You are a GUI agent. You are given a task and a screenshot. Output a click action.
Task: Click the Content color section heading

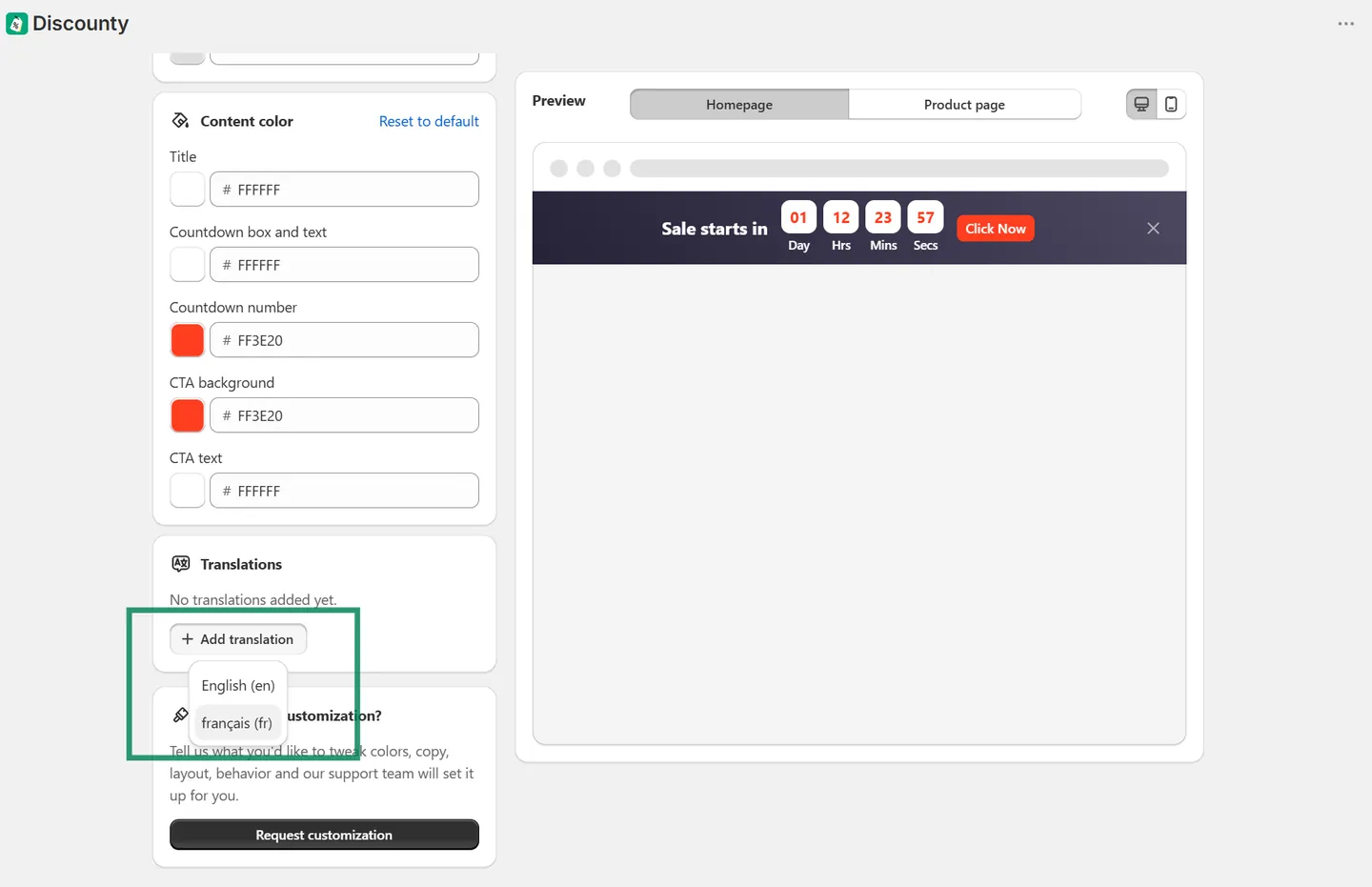tap(247, 121)
